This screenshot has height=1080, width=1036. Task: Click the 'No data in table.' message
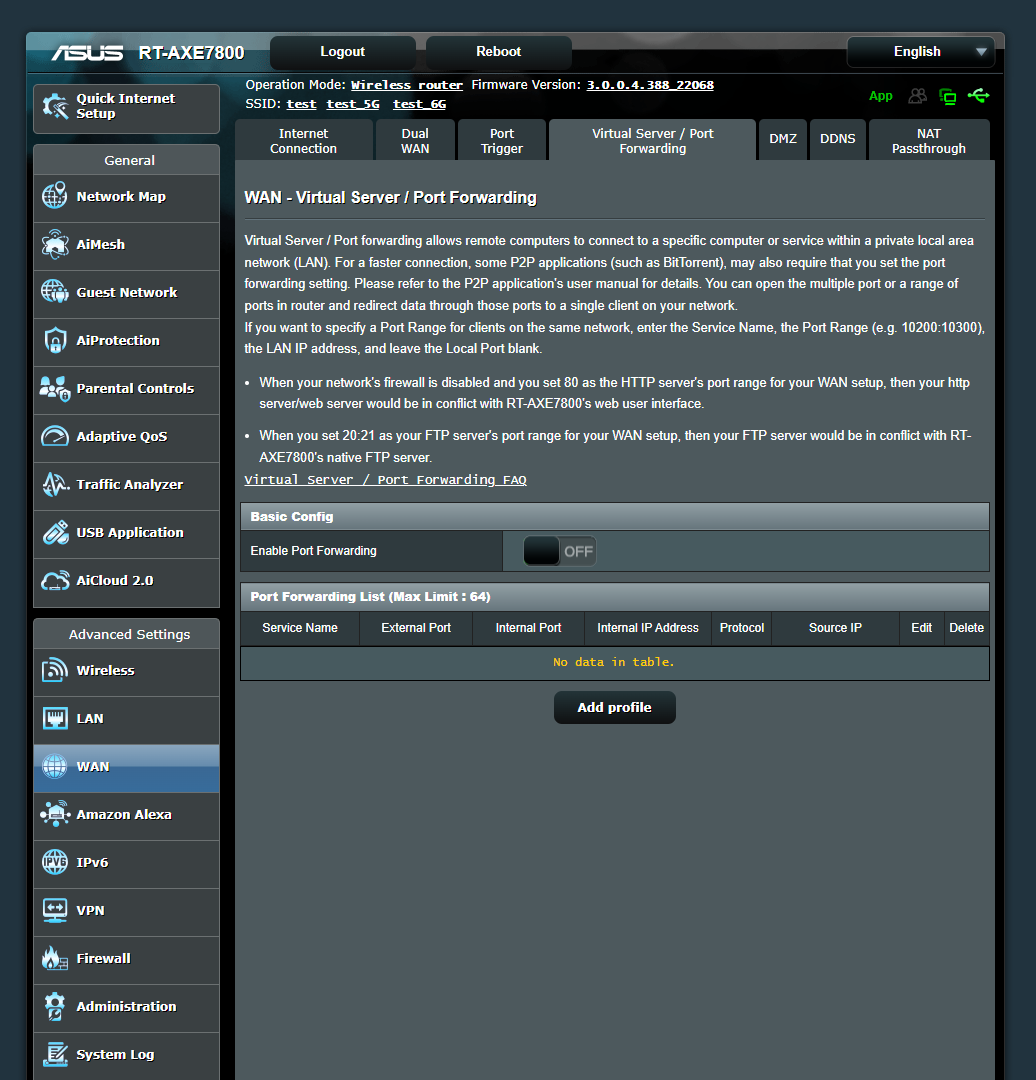[x=614, y=662]
